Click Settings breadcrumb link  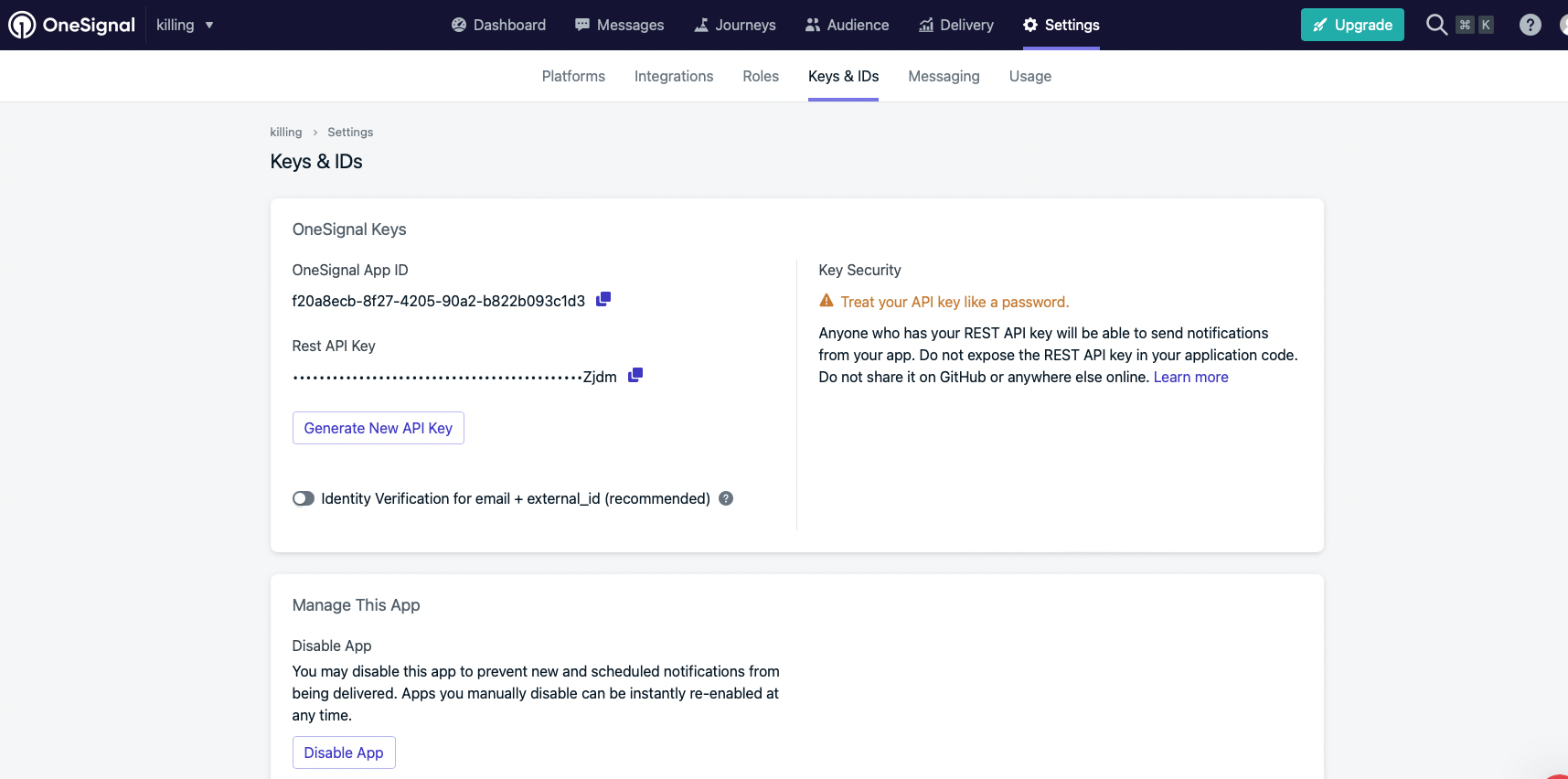point(350,132)
